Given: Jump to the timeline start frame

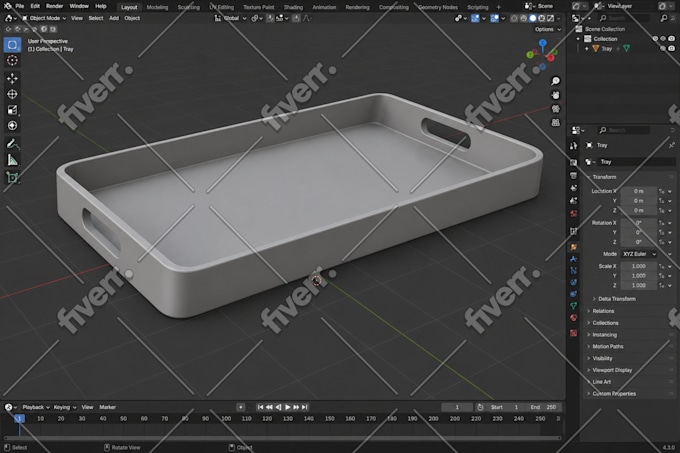Looking at the screenshot, I should [x=260, y=407].
